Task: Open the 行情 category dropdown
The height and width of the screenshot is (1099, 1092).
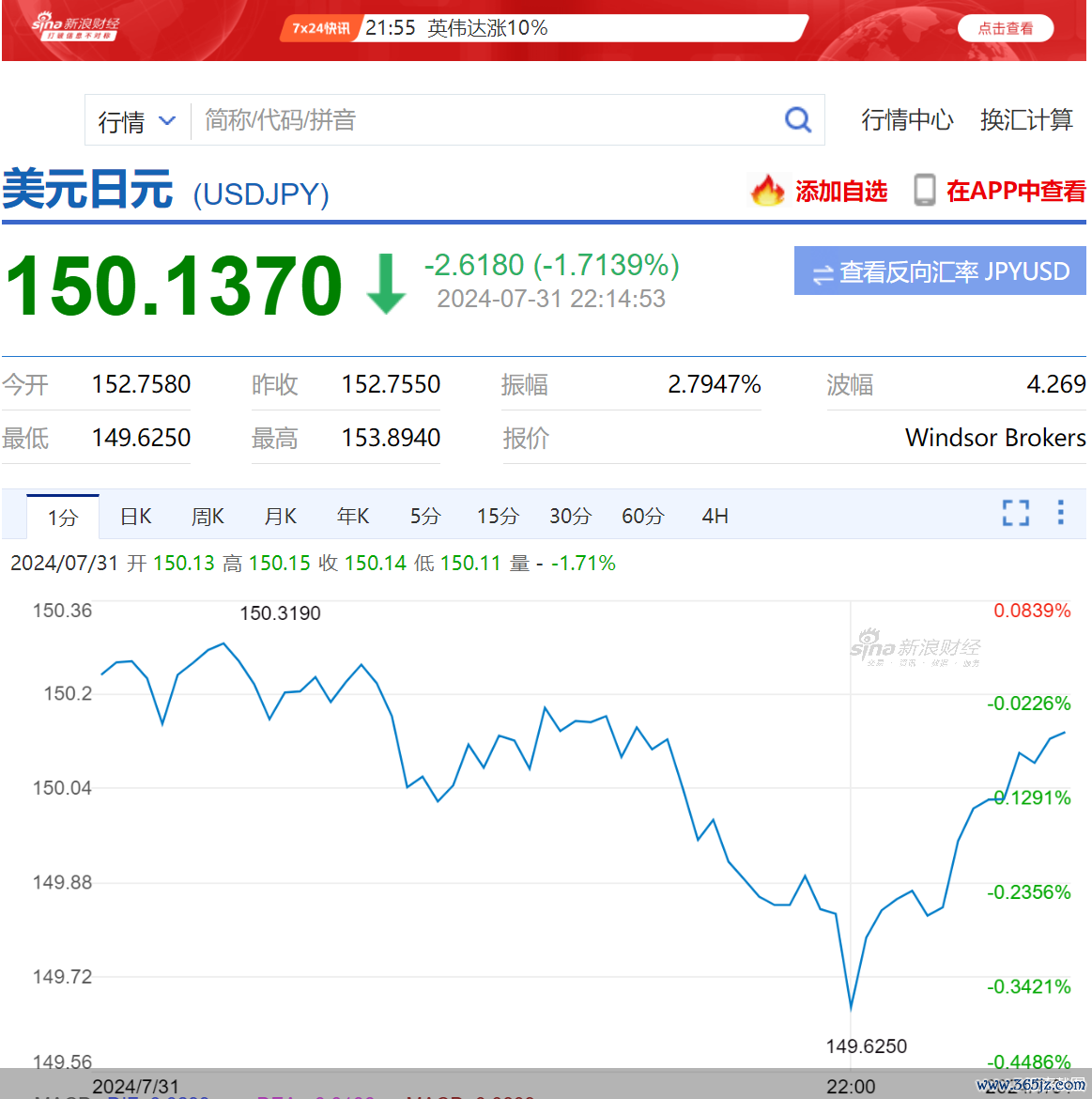Action: 137,119
